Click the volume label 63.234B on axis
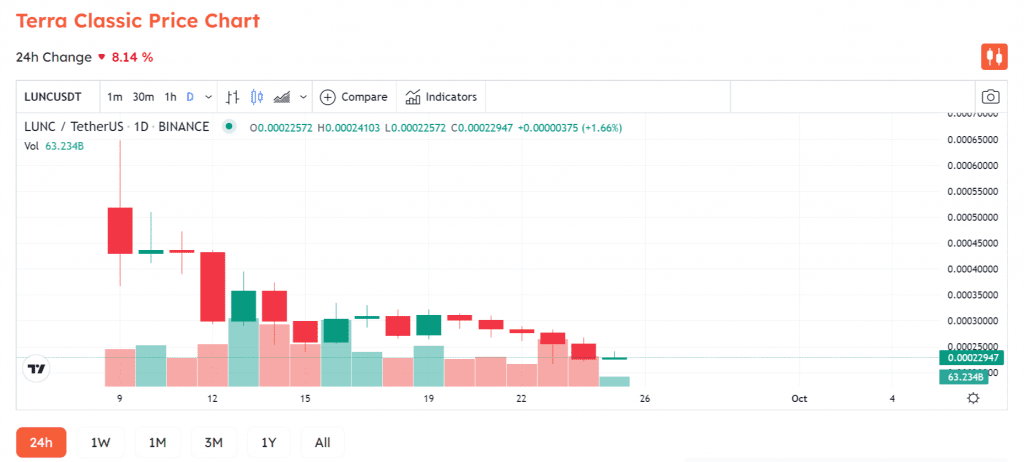Screen dimensions: 1024x462 click(x=963, y=377)
